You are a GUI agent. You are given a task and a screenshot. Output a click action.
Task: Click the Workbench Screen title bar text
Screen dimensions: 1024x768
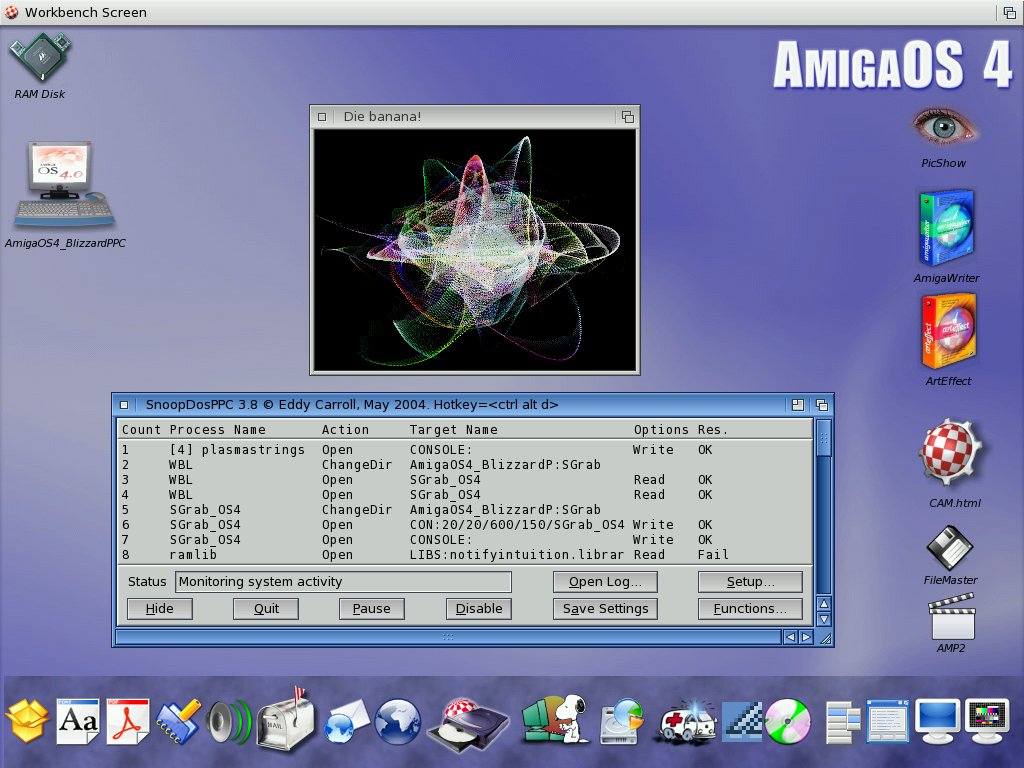tap(86, 12)
